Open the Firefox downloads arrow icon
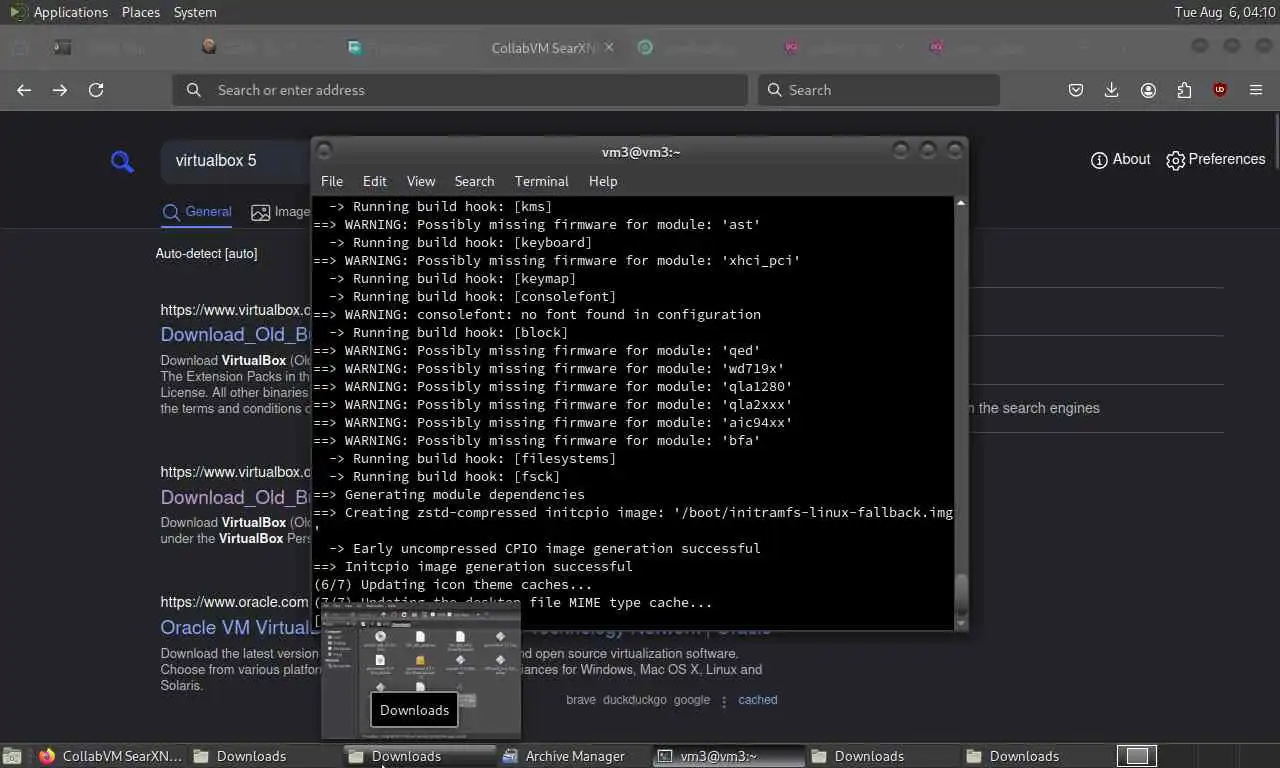Image resolution: width=1280 pixels, height=768 pixels. (x=1111, y=90)
